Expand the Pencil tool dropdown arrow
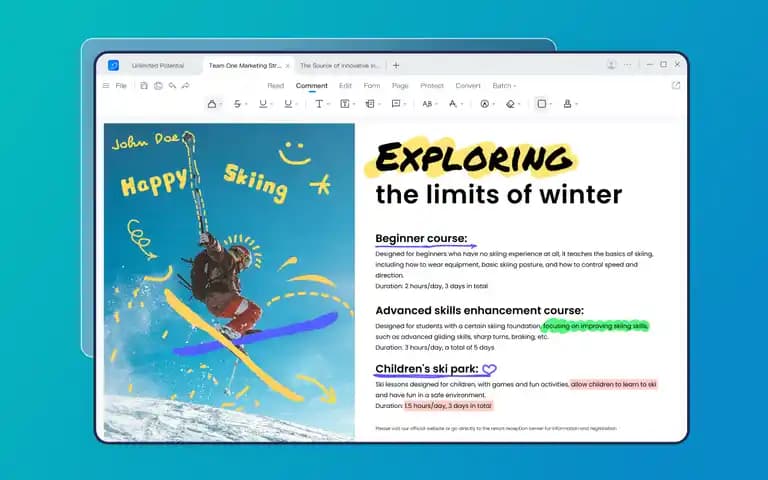 (461, 104)
